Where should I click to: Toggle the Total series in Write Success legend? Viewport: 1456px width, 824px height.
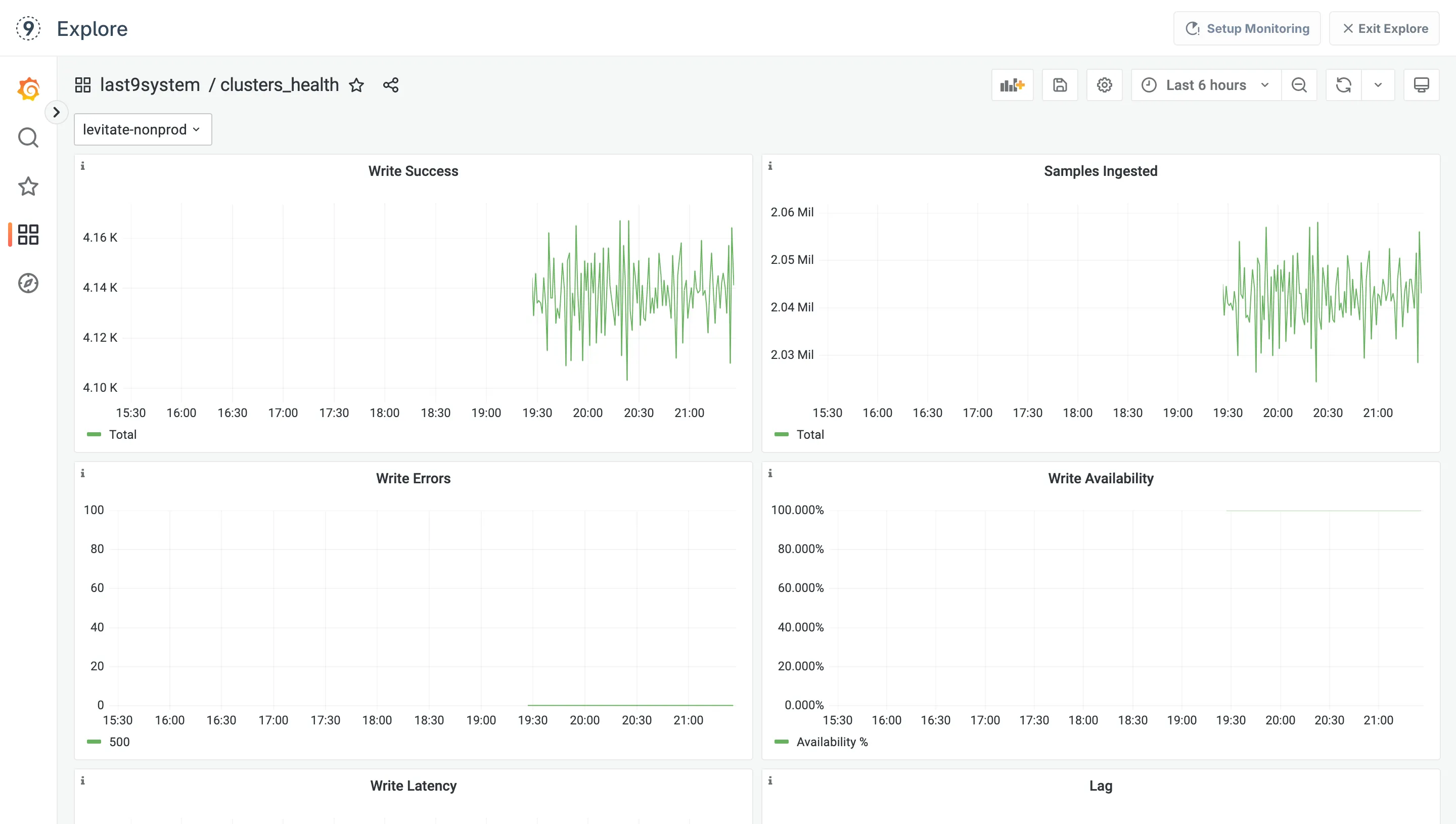pos(122,434)
